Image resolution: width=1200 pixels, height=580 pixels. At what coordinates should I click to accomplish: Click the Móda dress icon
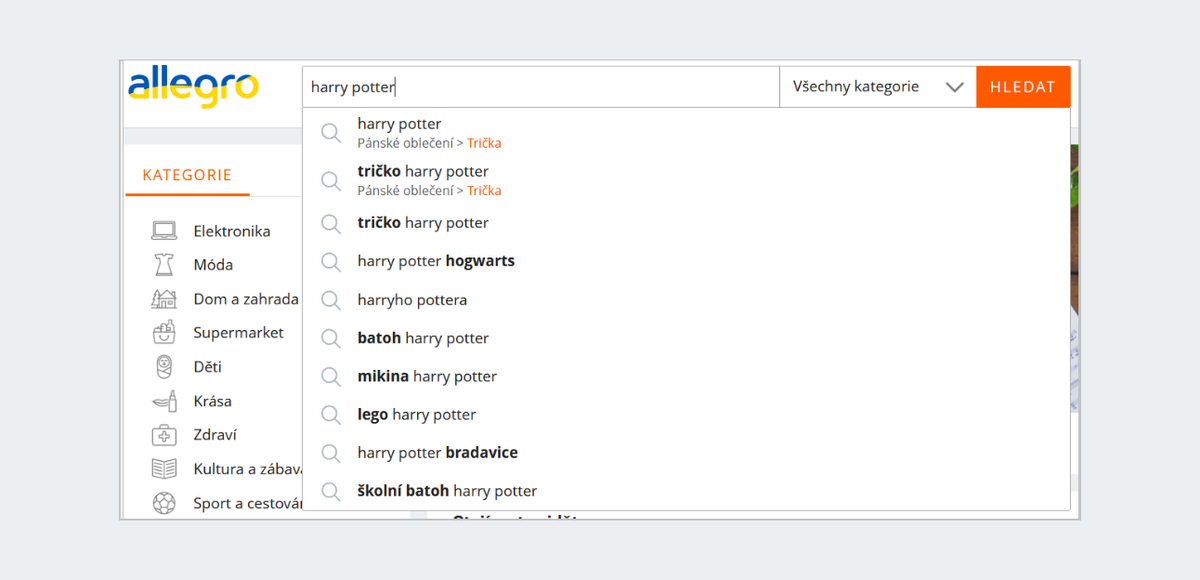[x=164, y=265]
